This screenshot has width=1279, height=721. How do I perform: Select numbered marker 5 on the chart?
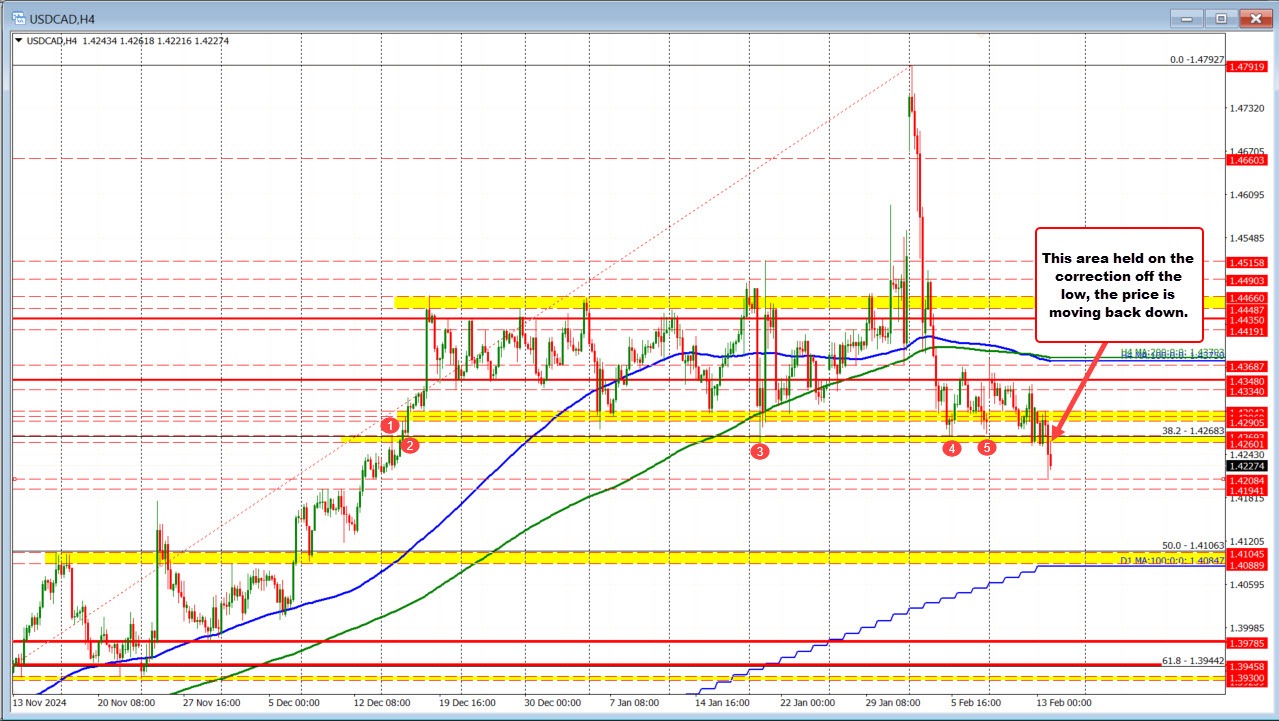coord(987,449)
